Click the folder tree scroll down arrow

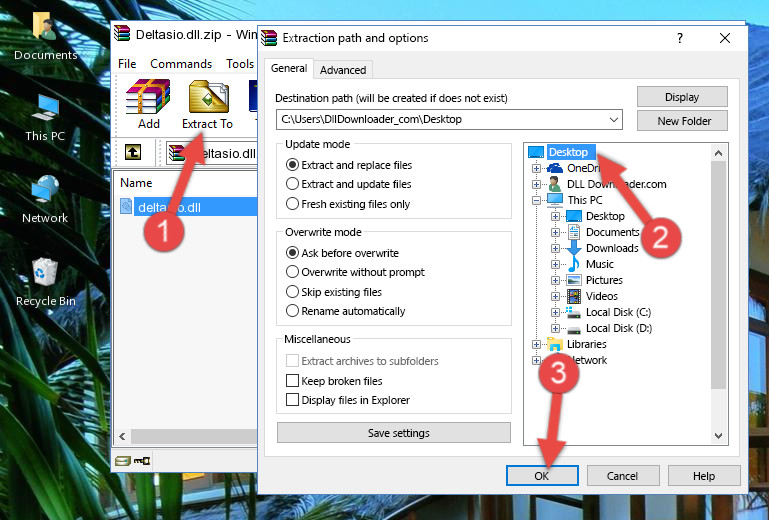pyautogui.click(x=718, y=435)
